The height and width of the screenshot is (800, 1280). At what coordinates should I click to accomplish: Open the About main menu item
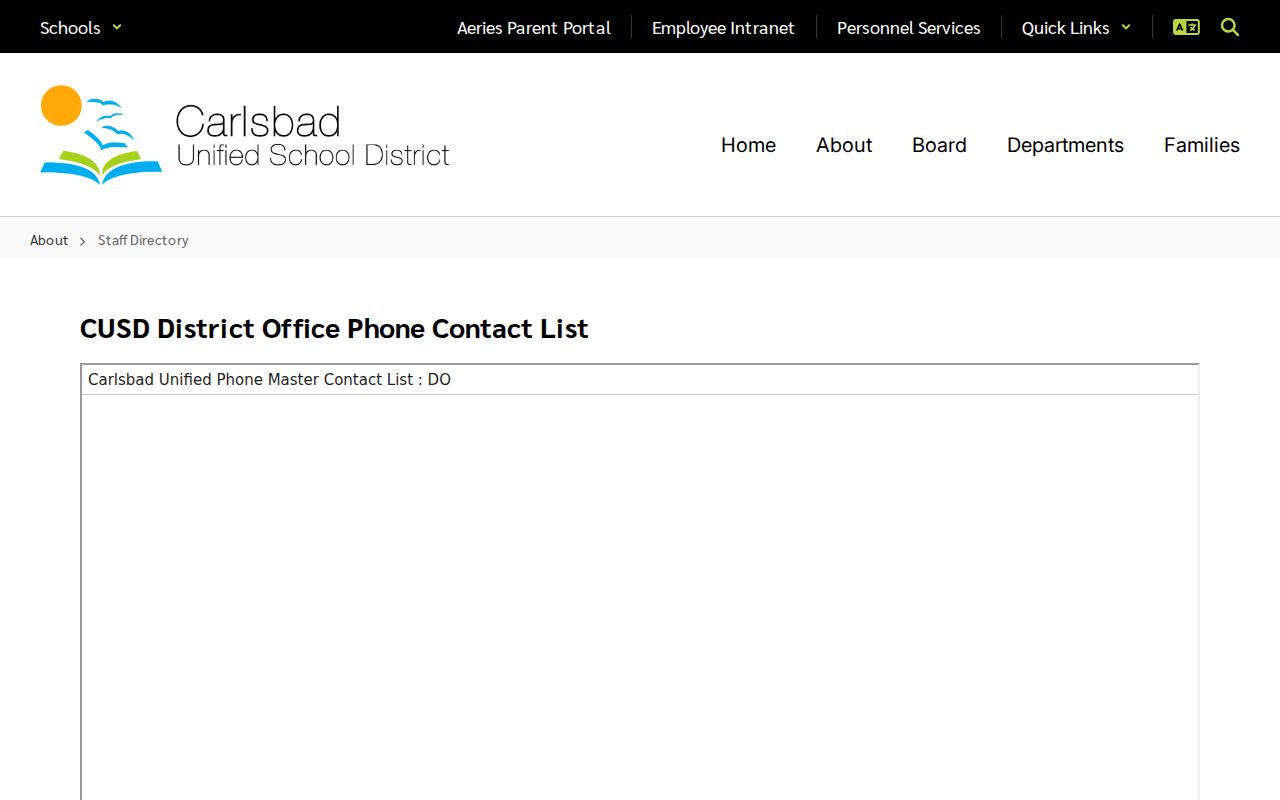[844, 145]
